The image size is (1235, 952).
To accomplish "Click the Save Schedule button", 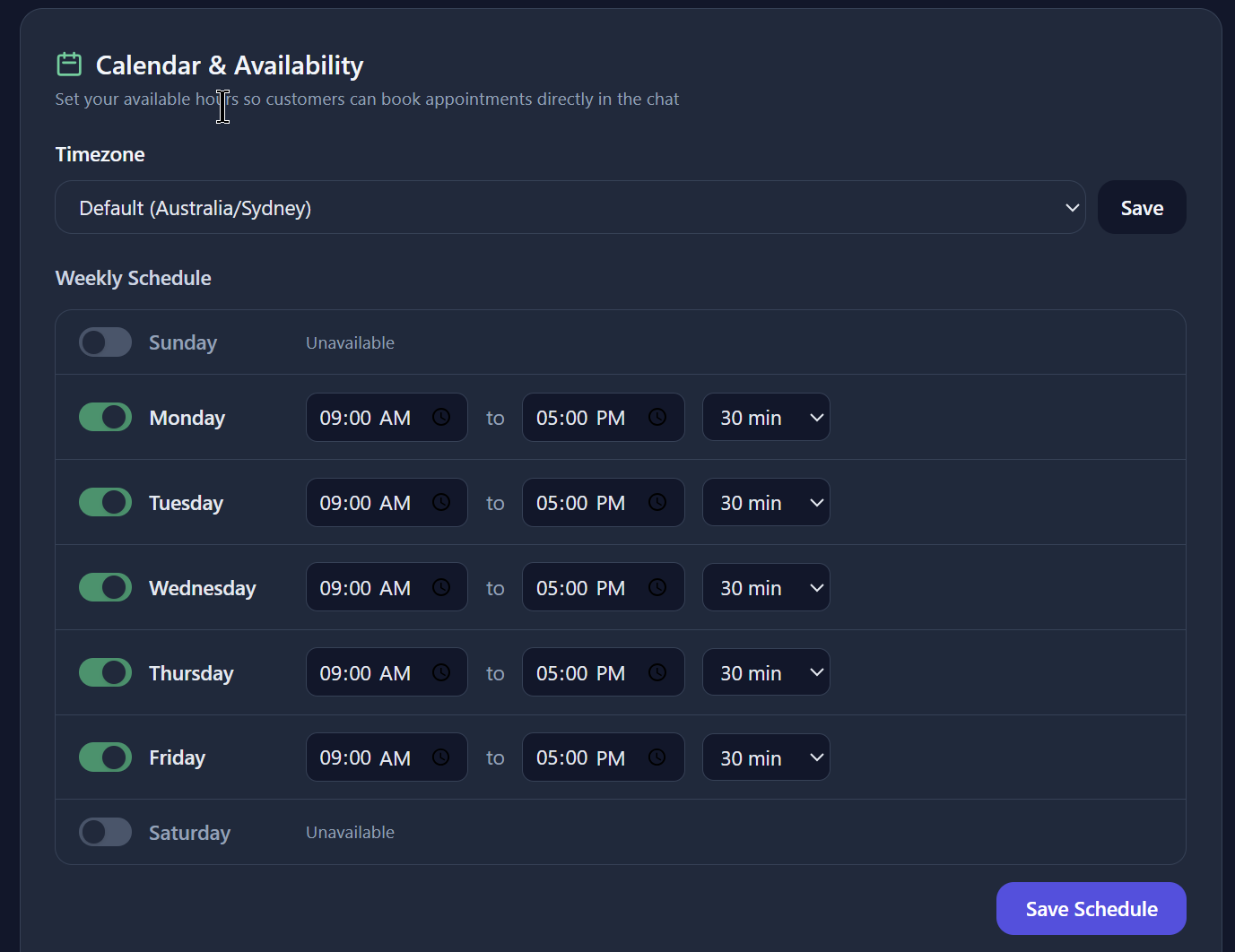I will [1091, 908].
